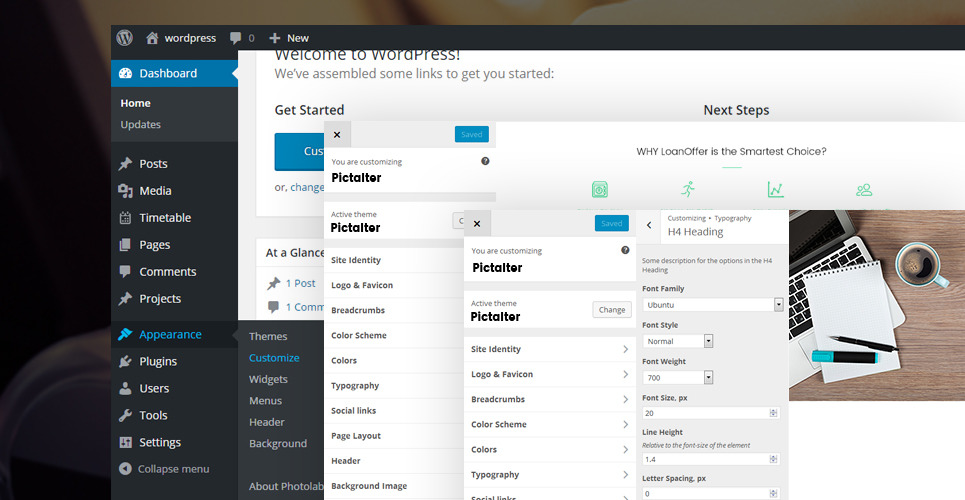Open the Timetable menu item

tap(165, 218)
